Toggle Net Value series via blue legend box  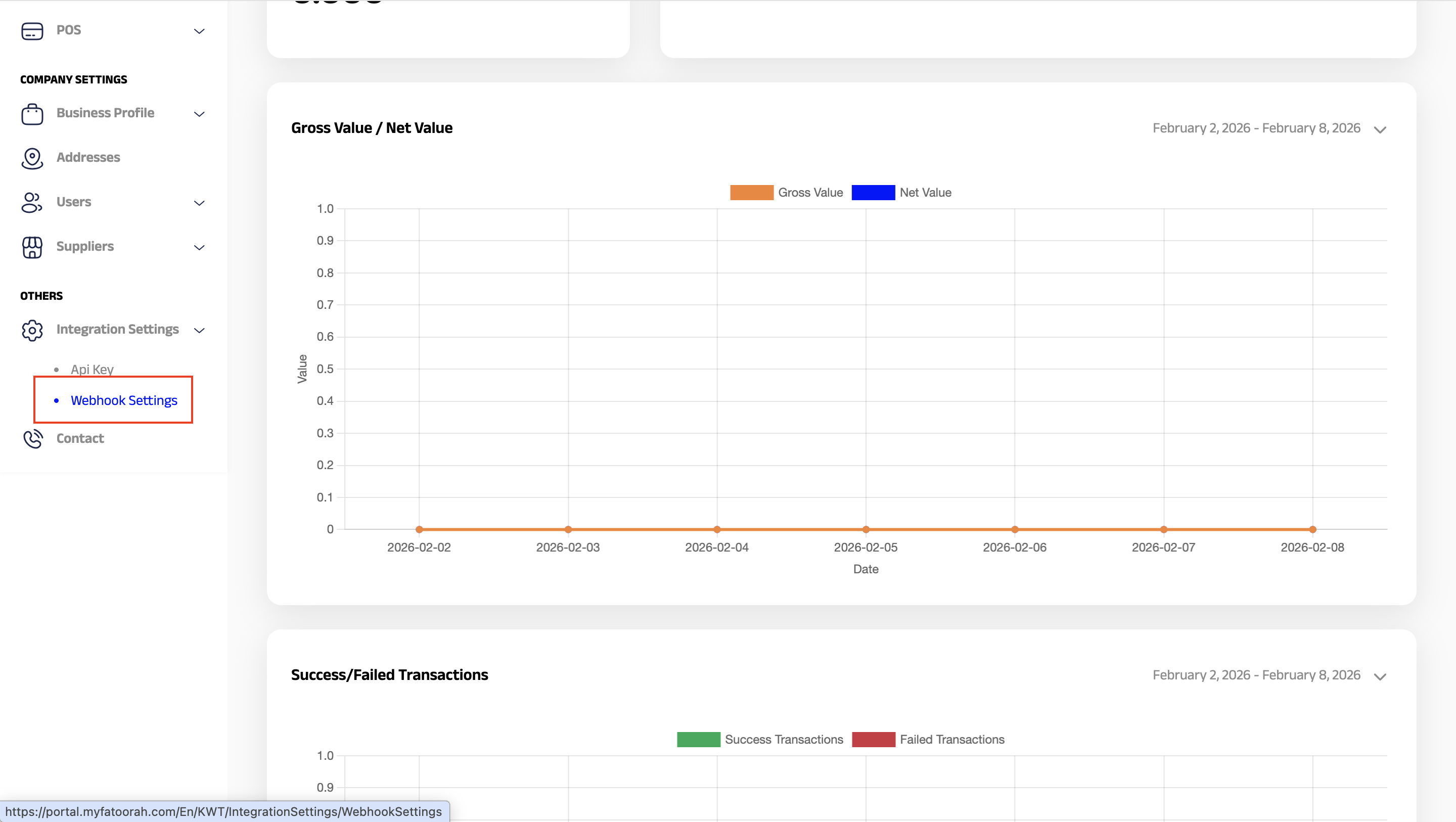point(873,193)
